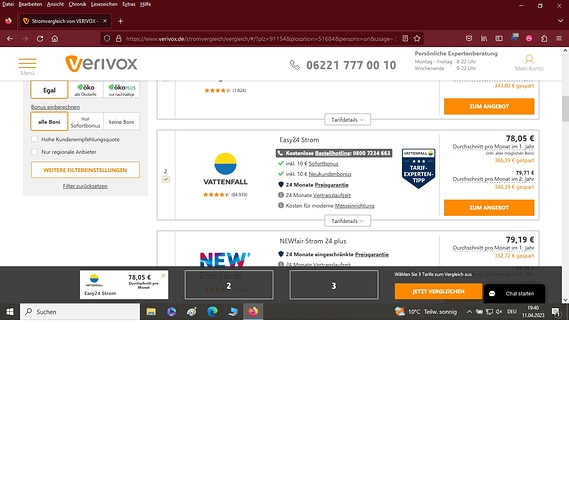Viewport: 569px width, 500px height.
Task: Go to the Firefox home page icon
Action: [55, 38]
